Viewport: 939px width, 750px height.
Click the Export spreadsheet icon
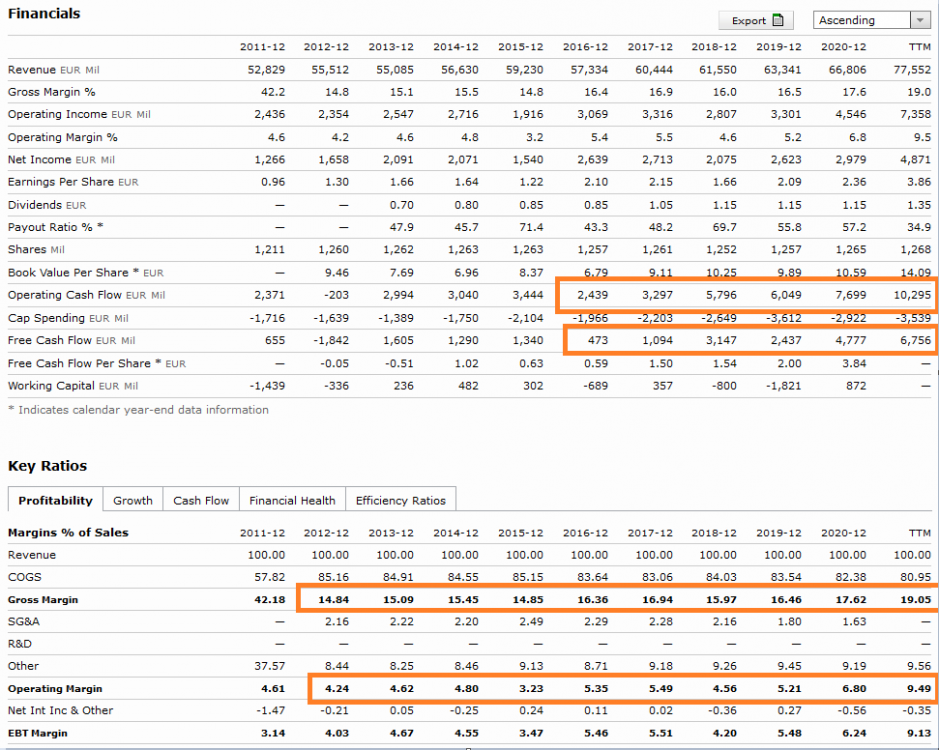780,21
